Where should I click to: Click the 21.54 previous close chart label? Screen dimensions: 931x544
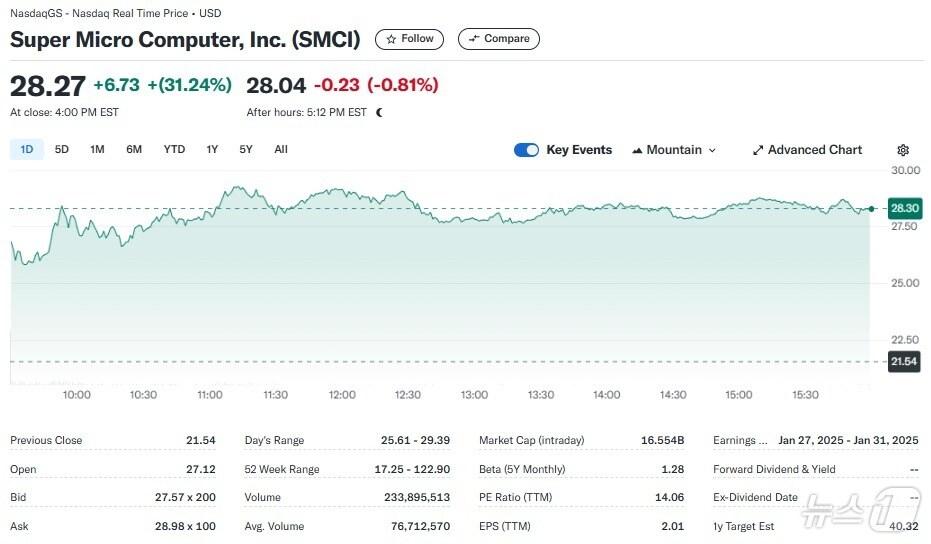point(904,361)
